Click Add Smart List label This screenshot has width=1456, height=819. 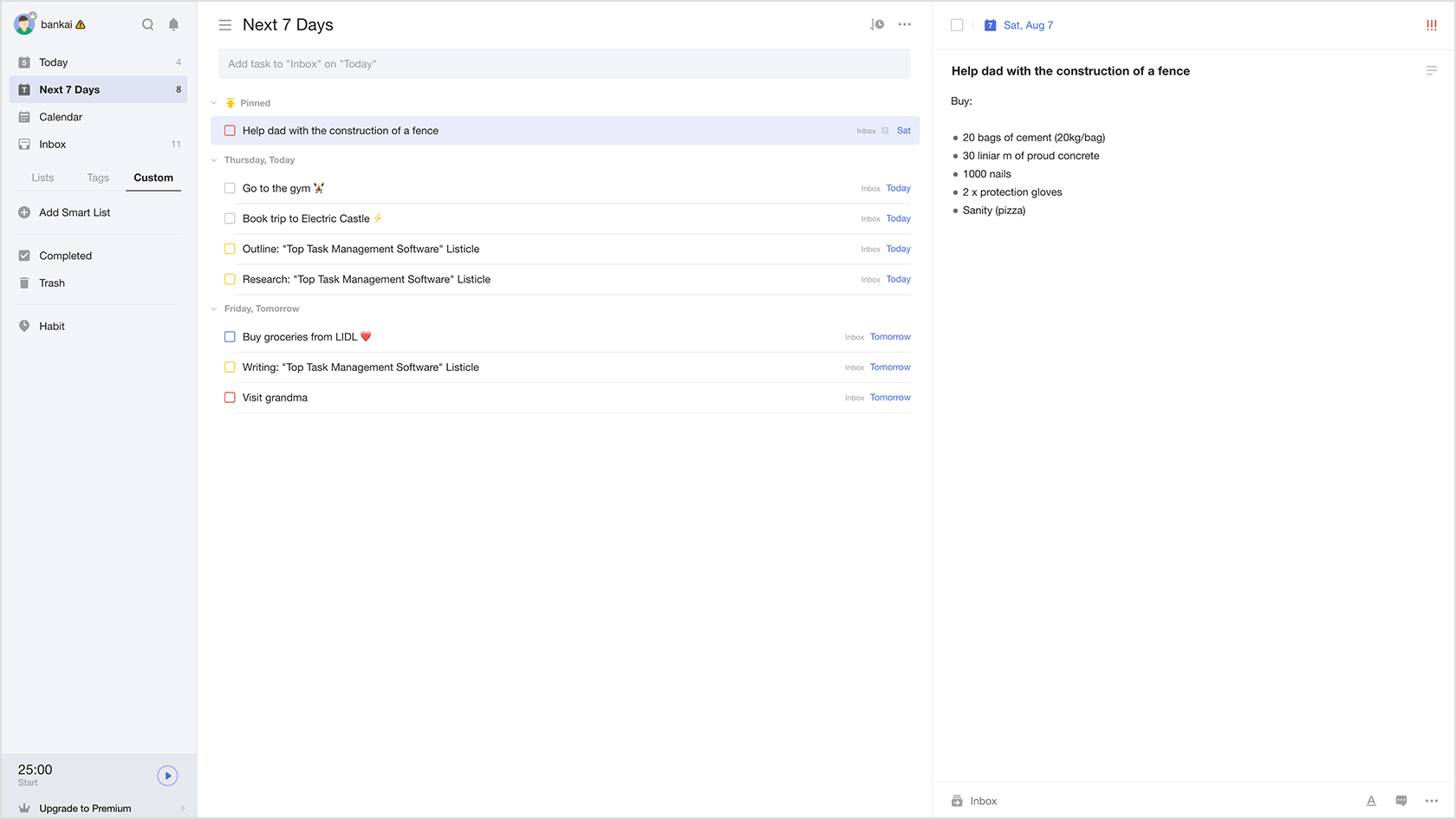click(x=75, y=212)
